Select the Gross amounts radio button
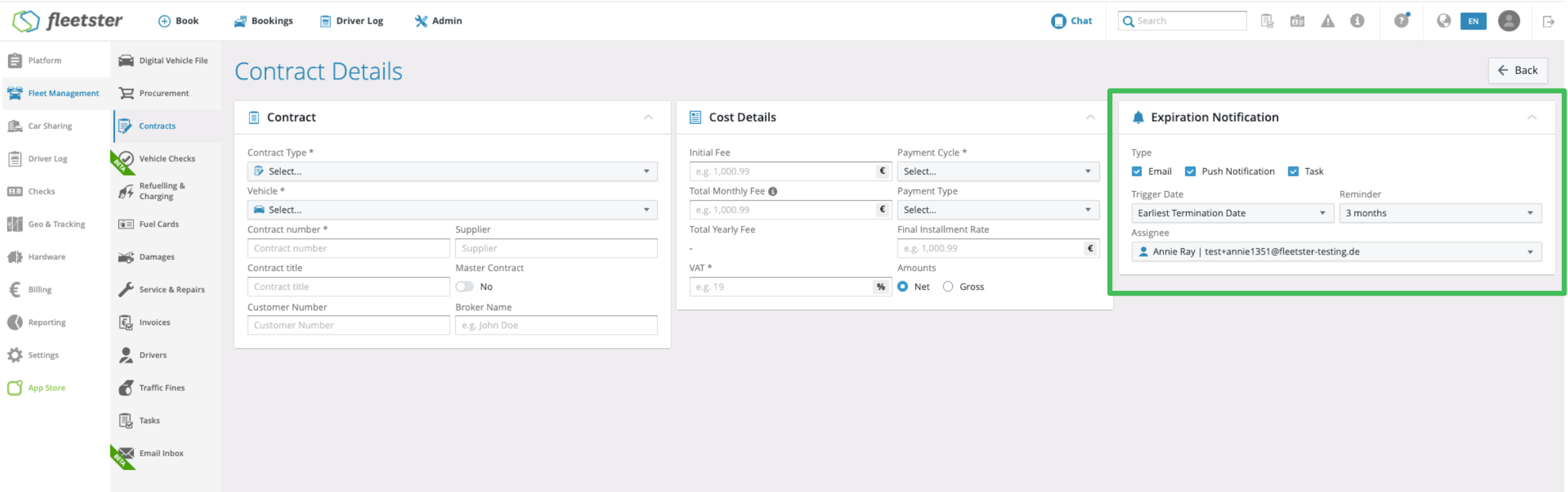Screen dimensions: 1568x492 [x=948, y=287]
